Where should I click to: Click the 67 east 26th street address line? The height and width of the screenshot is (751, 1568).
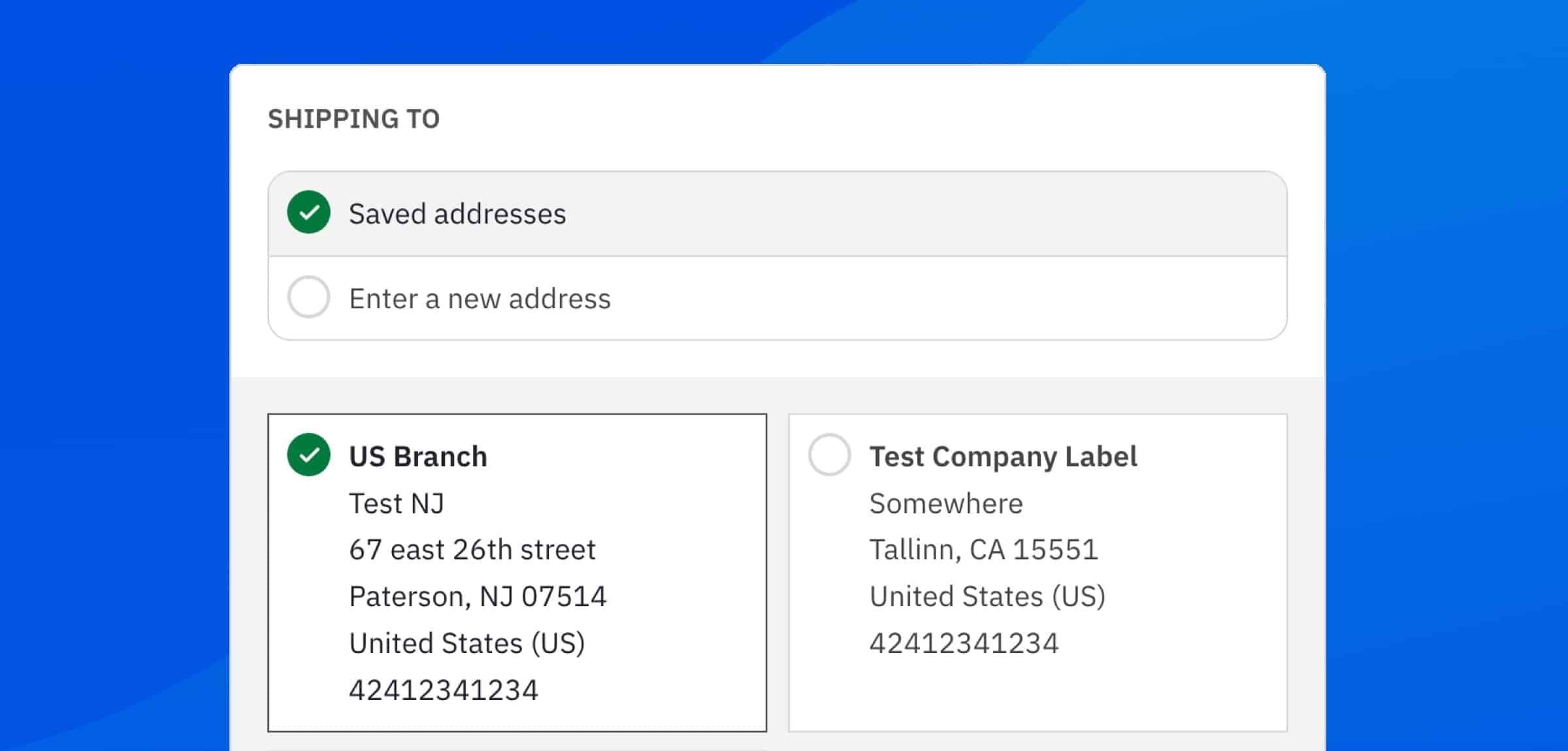(x=473, y=549)
